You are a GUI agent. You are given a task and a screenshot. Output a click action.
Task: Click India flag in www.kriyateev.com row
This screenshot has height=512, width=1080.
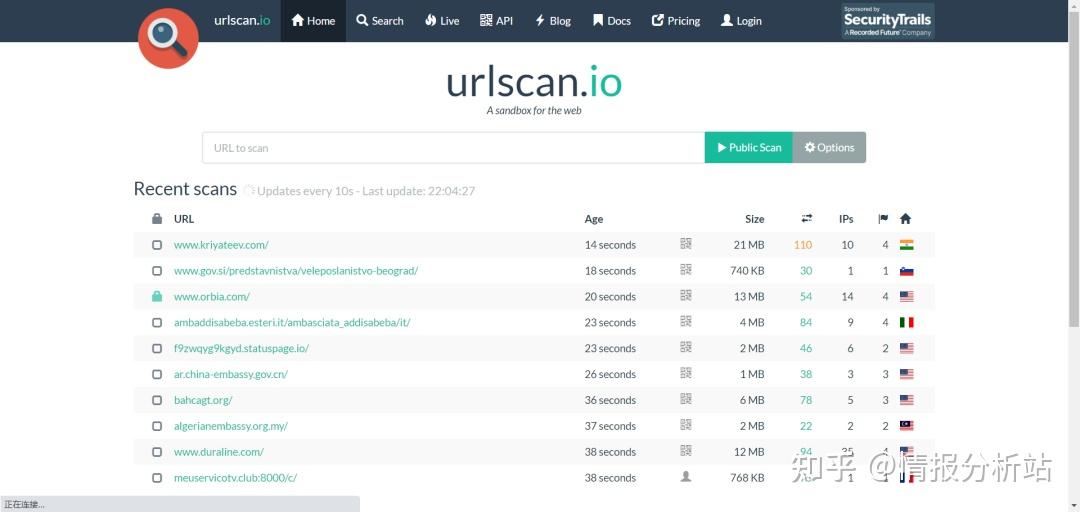tap(906, 245)
